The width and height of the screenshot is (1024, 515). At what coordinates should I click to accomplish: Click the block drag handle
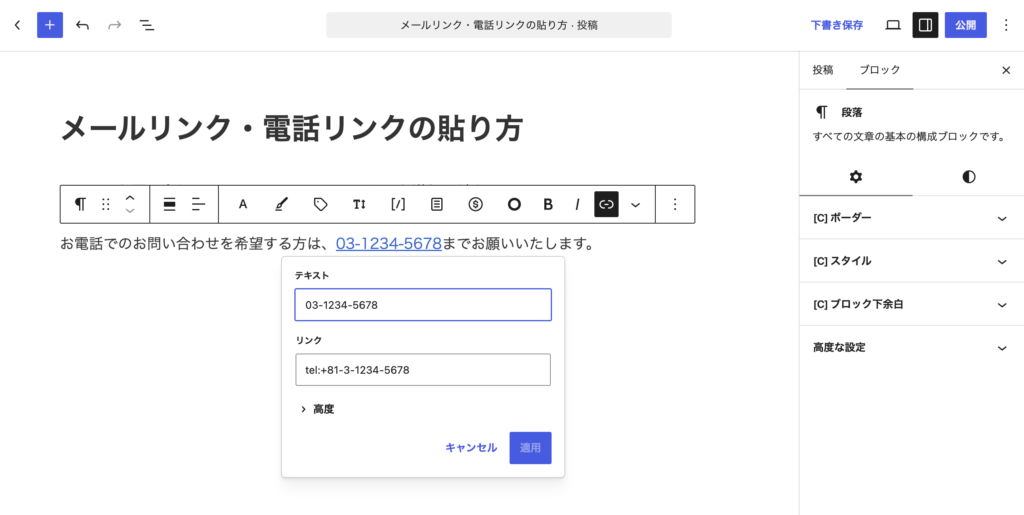tap(106, 204)
